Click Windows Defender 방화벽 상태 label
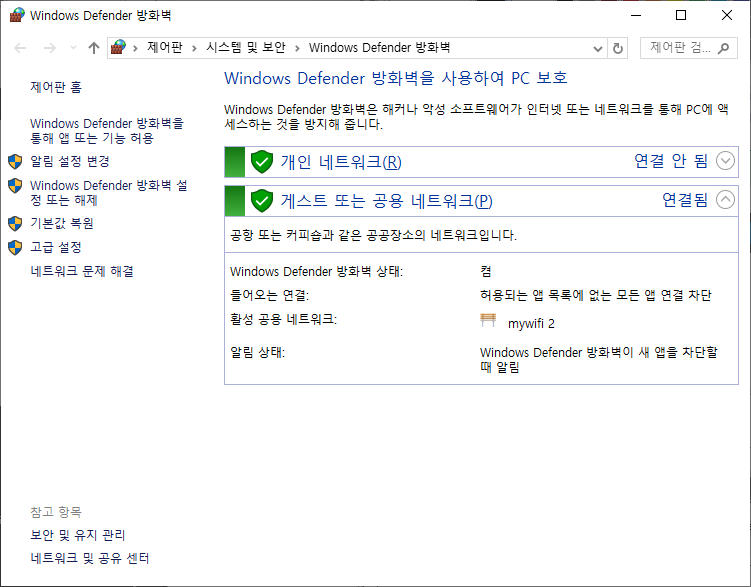This screenshot has width=751, height=587. (317, 271)
